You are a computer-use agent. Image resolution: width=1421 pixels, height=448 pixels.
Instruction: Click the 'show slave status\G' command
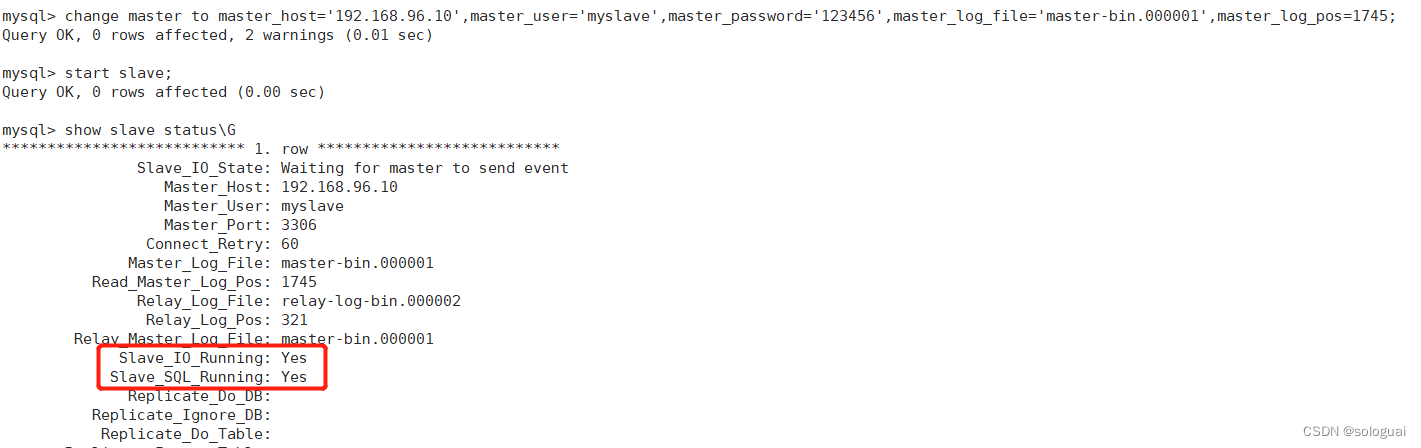pos(150,130)
